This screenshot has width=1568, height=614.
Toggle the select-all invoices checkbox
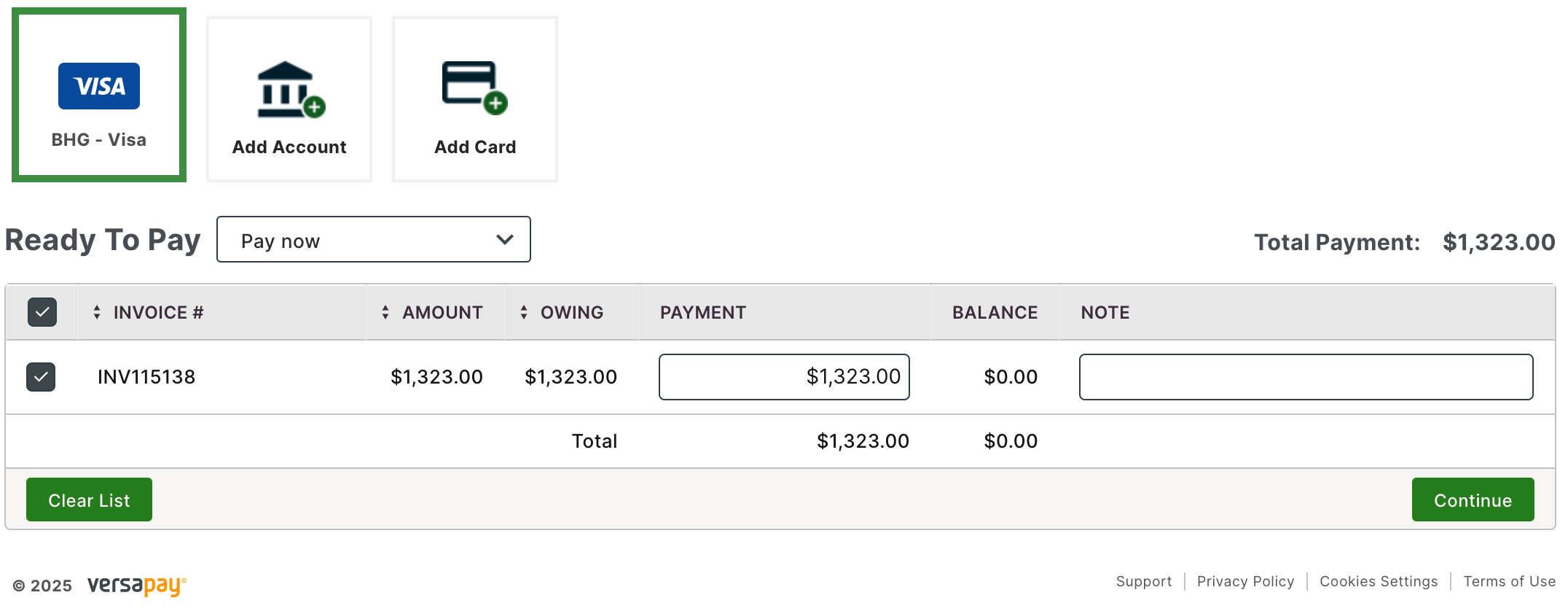42,312
